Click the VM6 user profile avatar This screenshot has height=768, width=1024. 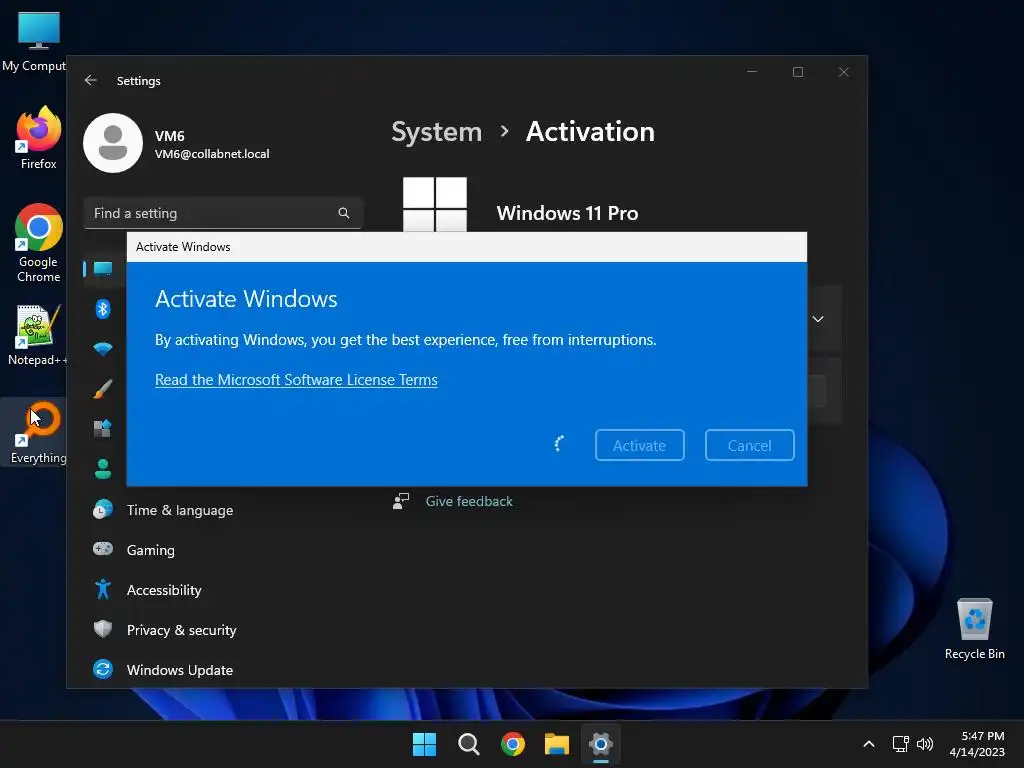[x=113, y=143]
